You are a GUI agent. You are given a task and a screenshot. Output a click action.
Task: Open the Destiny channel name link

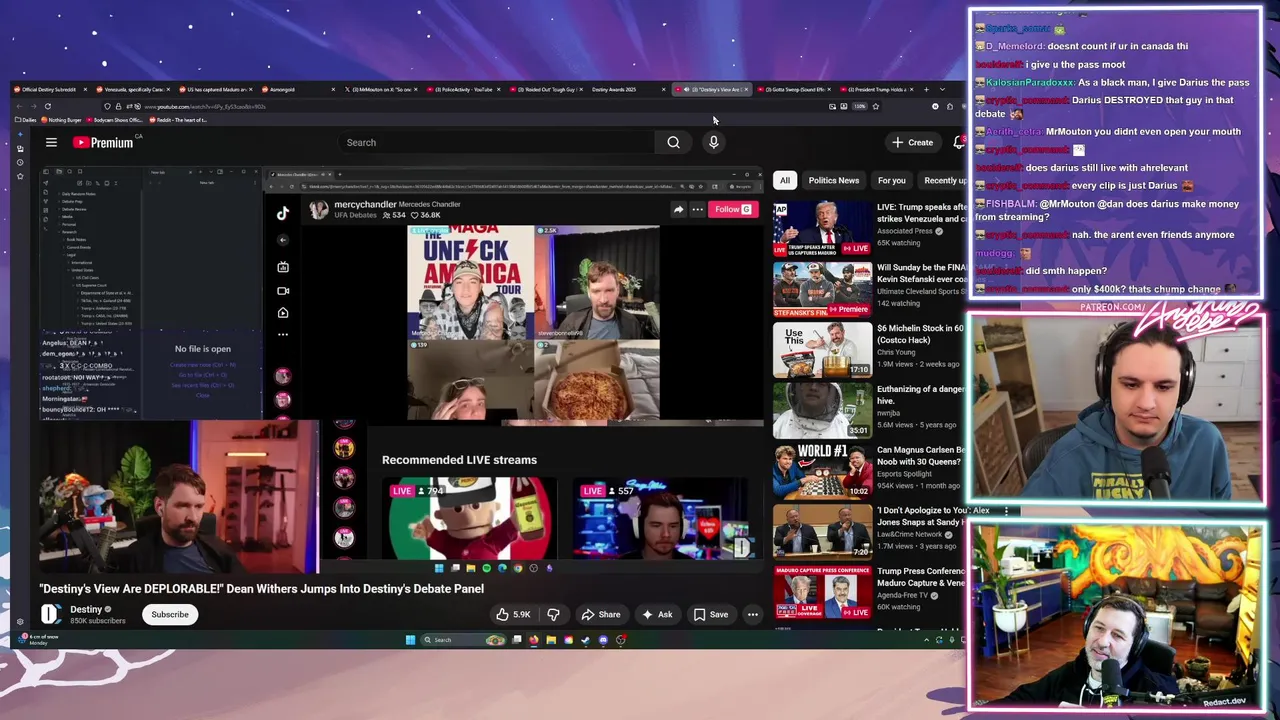(86, 609)
